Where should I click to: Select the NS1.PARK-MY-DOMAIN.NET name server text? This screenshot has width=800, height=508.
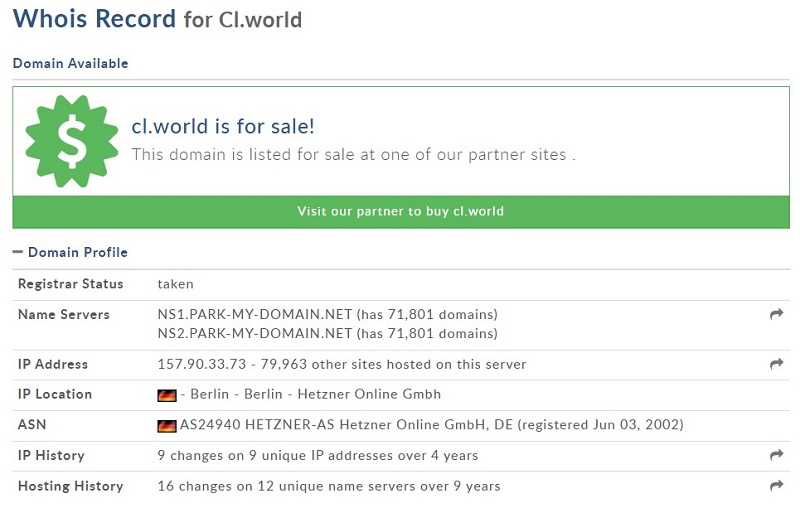[255, 314]
